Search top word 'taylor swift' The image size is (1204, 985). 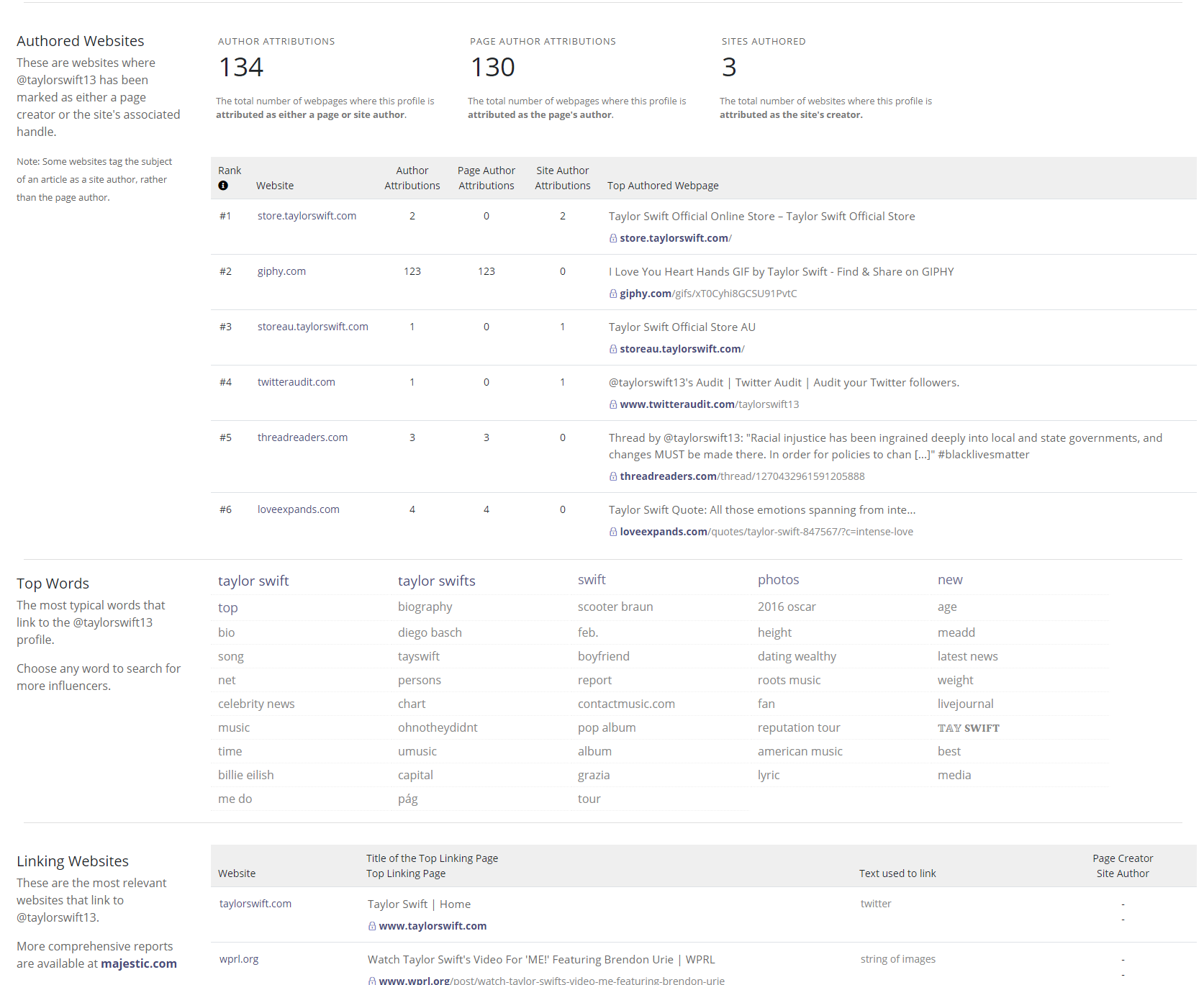pos(253,581)
